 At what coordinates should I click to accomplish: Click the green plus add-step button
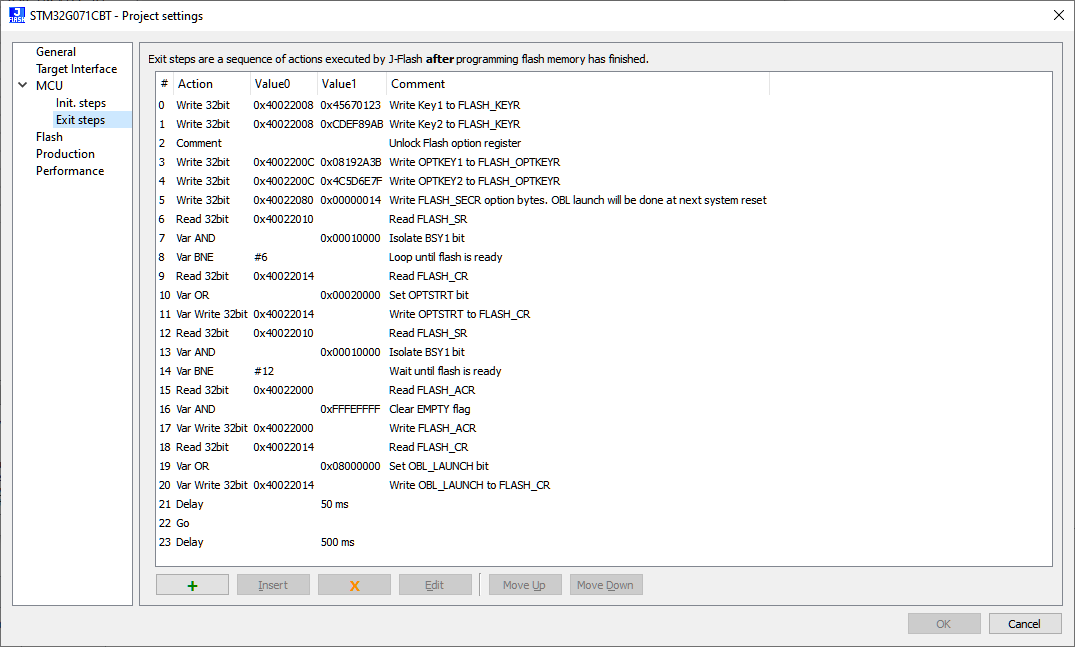click(x=192, y=585)
